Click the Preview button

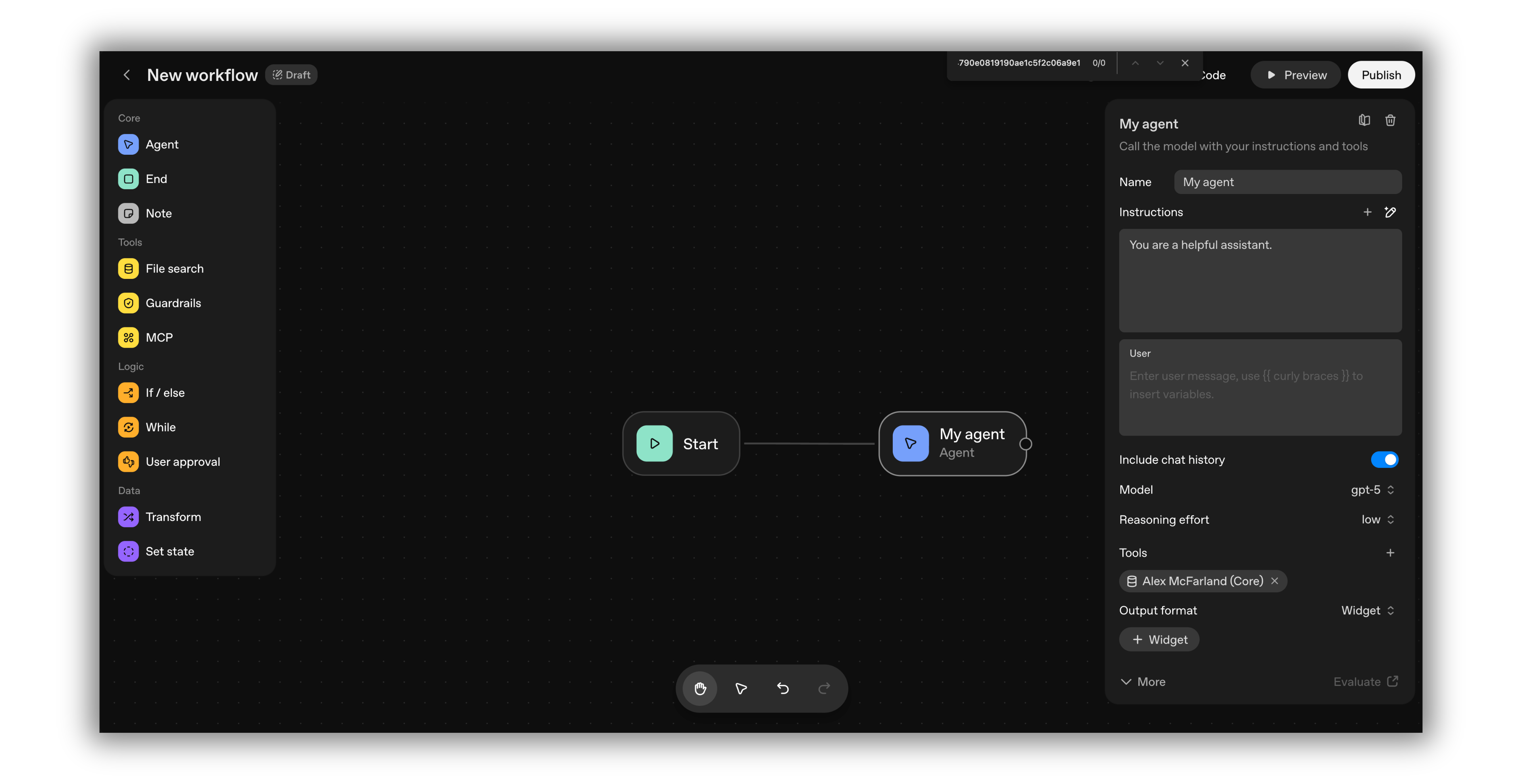[1296, 75]
